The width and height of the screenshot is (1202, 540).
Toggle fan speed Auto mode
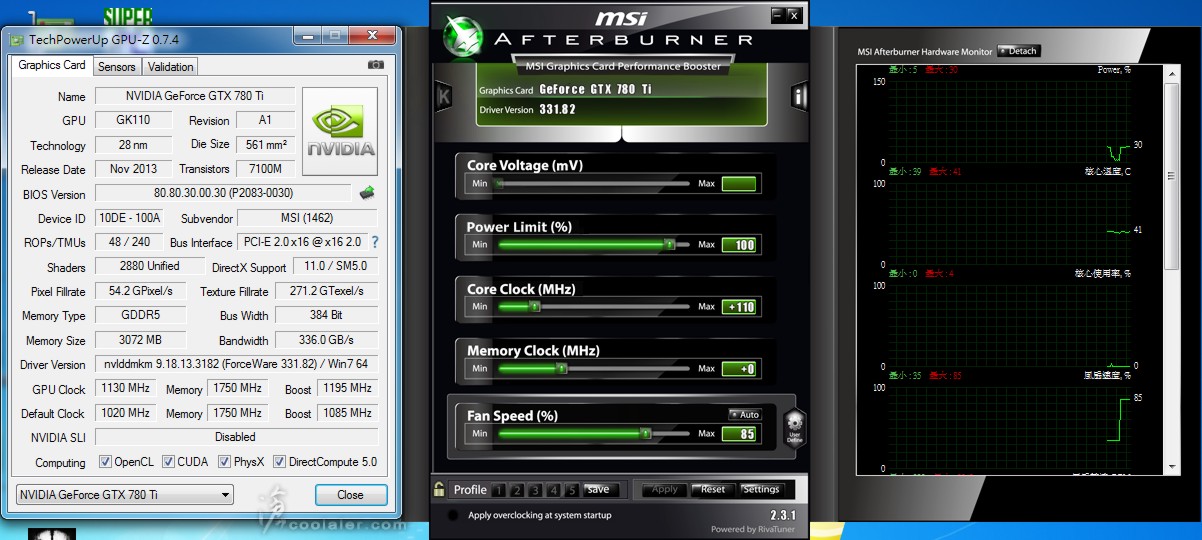(x=744, y=414)
